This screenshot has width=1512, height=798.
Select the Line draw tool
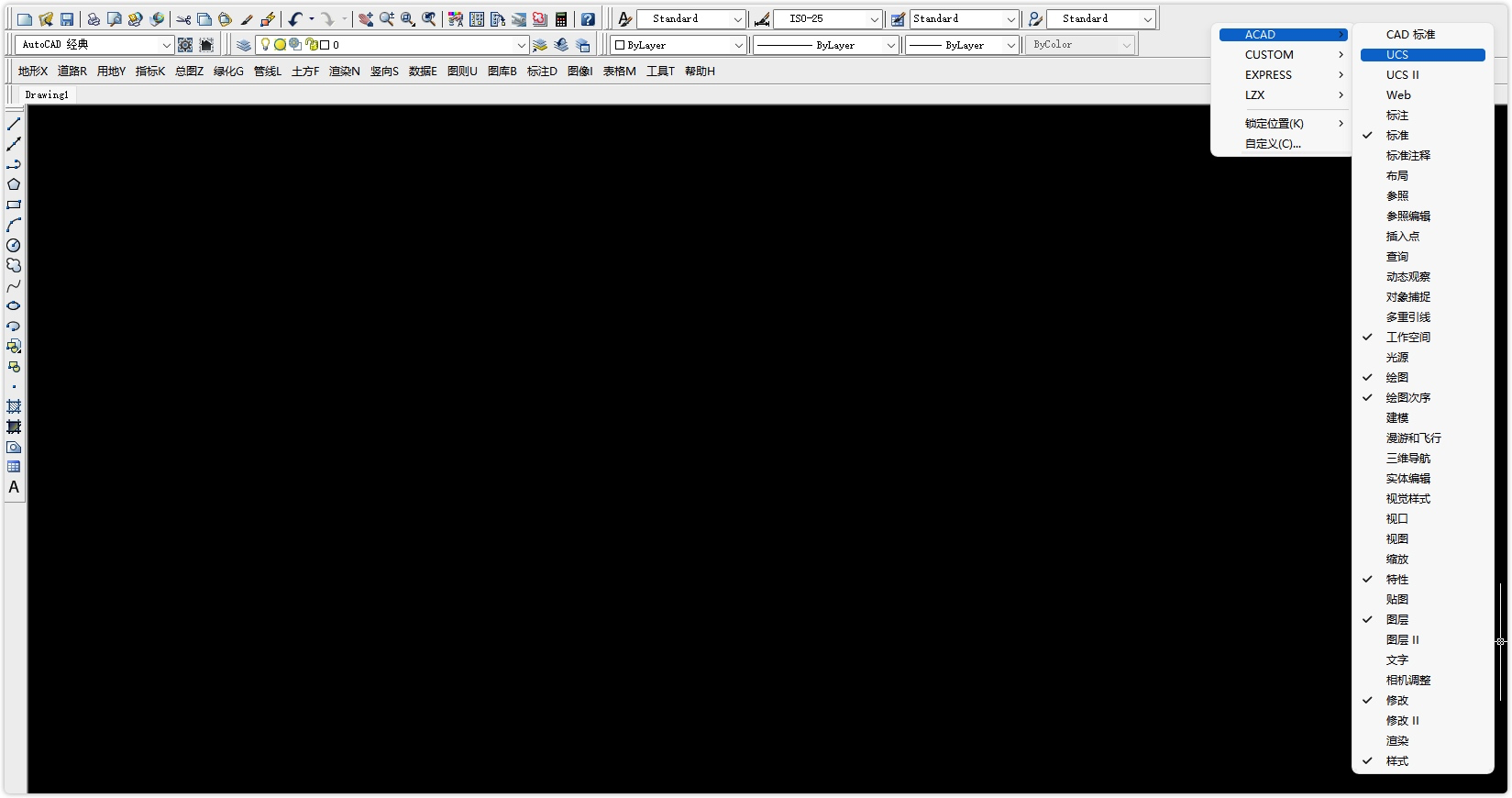click(14, 124)
